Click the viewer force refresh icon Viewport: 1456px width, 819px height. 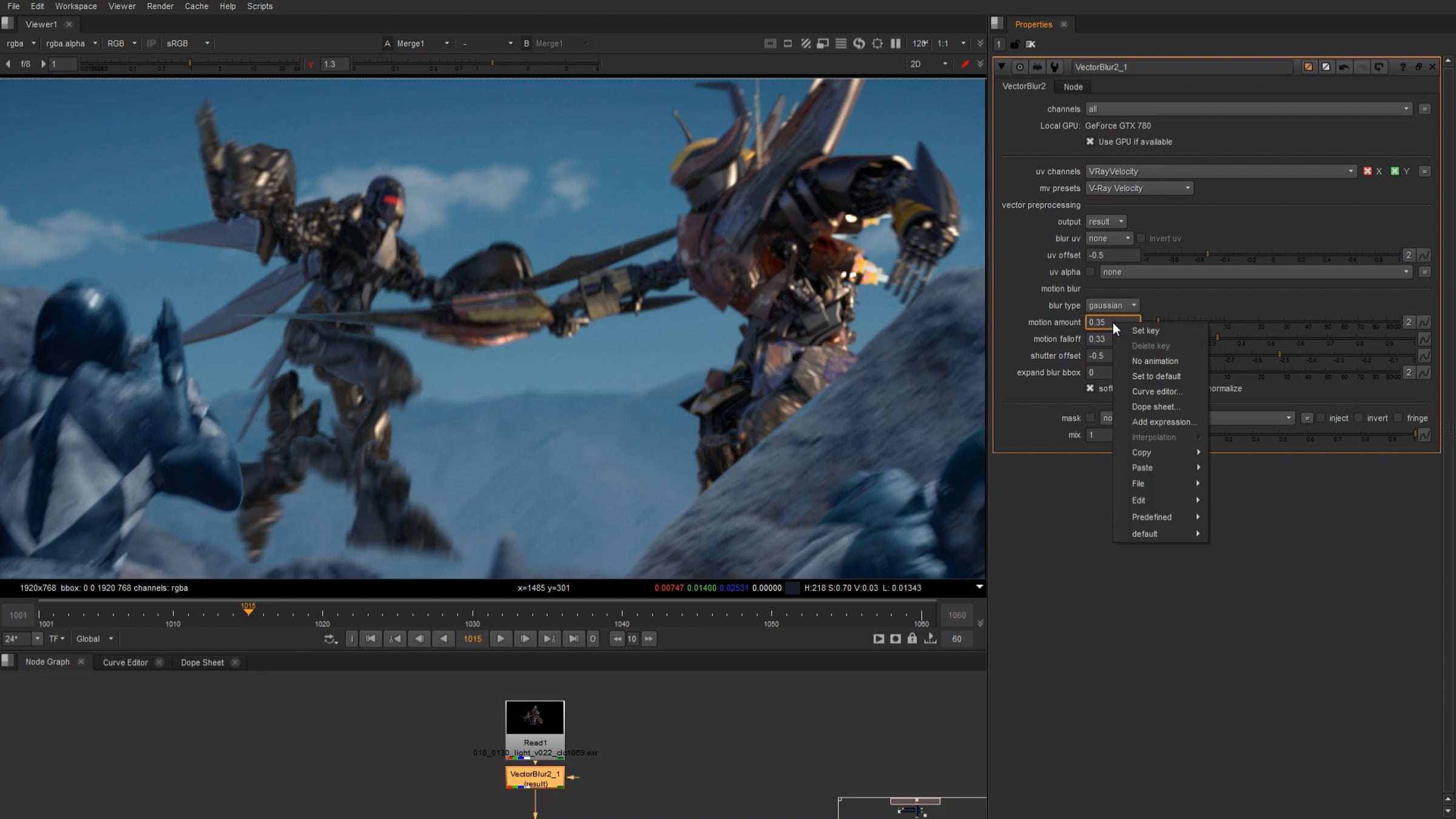click(859, 44)
